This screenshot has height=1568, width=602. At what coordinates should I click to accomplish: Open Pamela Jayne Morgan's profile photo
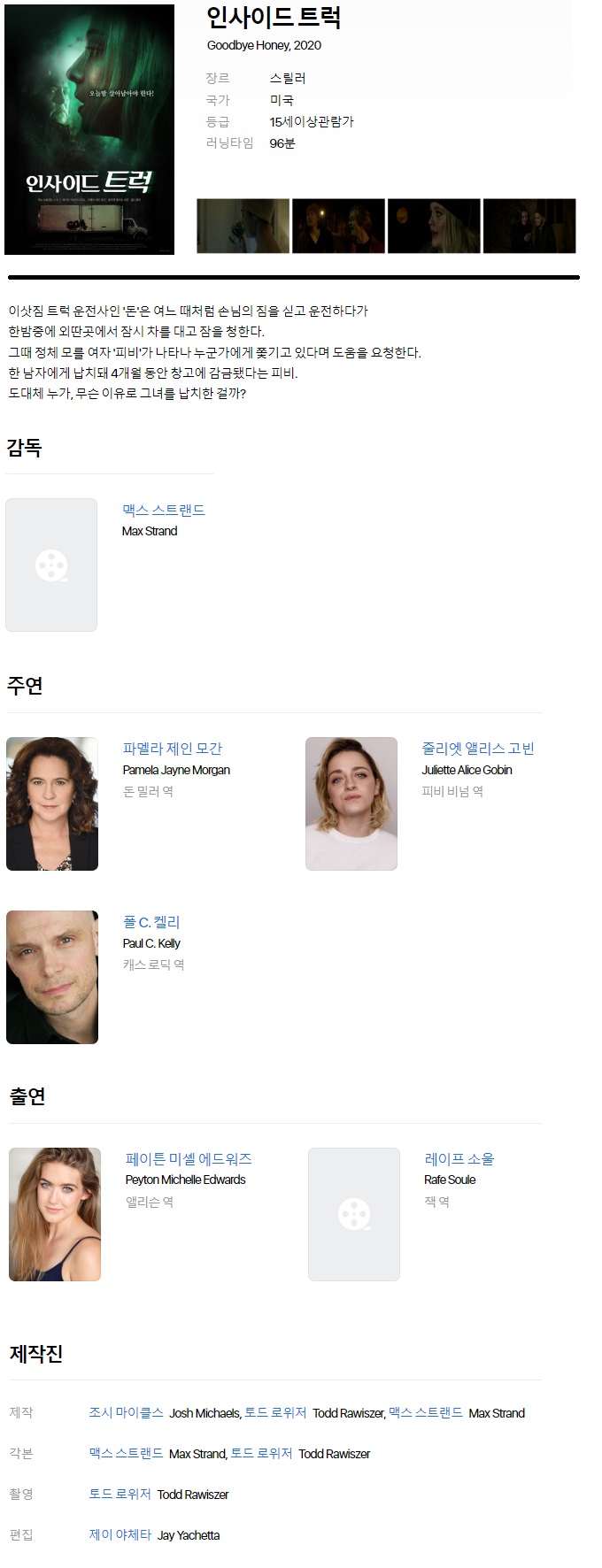click(52, 803)
